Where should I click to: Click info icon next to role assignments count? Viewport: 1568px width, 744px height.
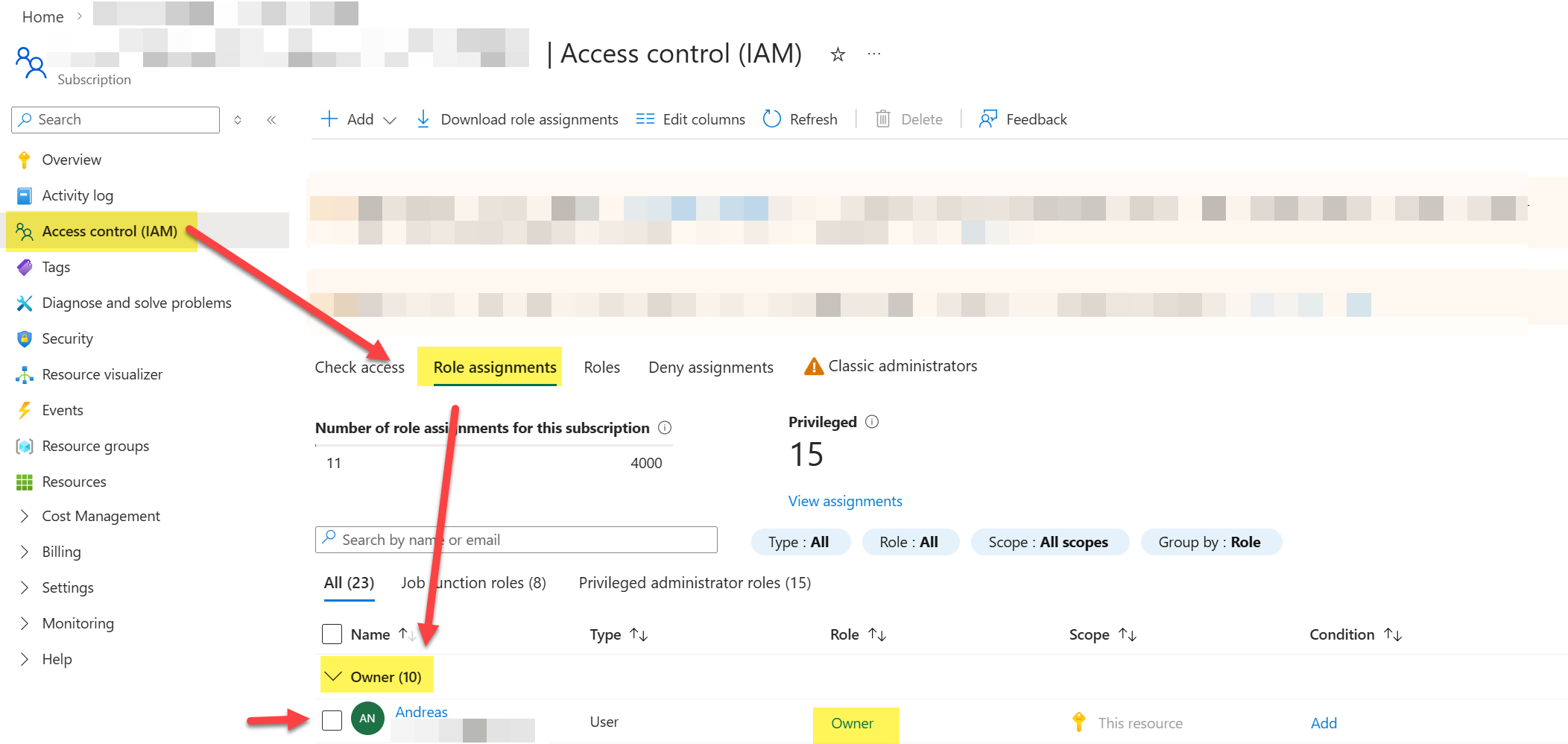(665, 428)
